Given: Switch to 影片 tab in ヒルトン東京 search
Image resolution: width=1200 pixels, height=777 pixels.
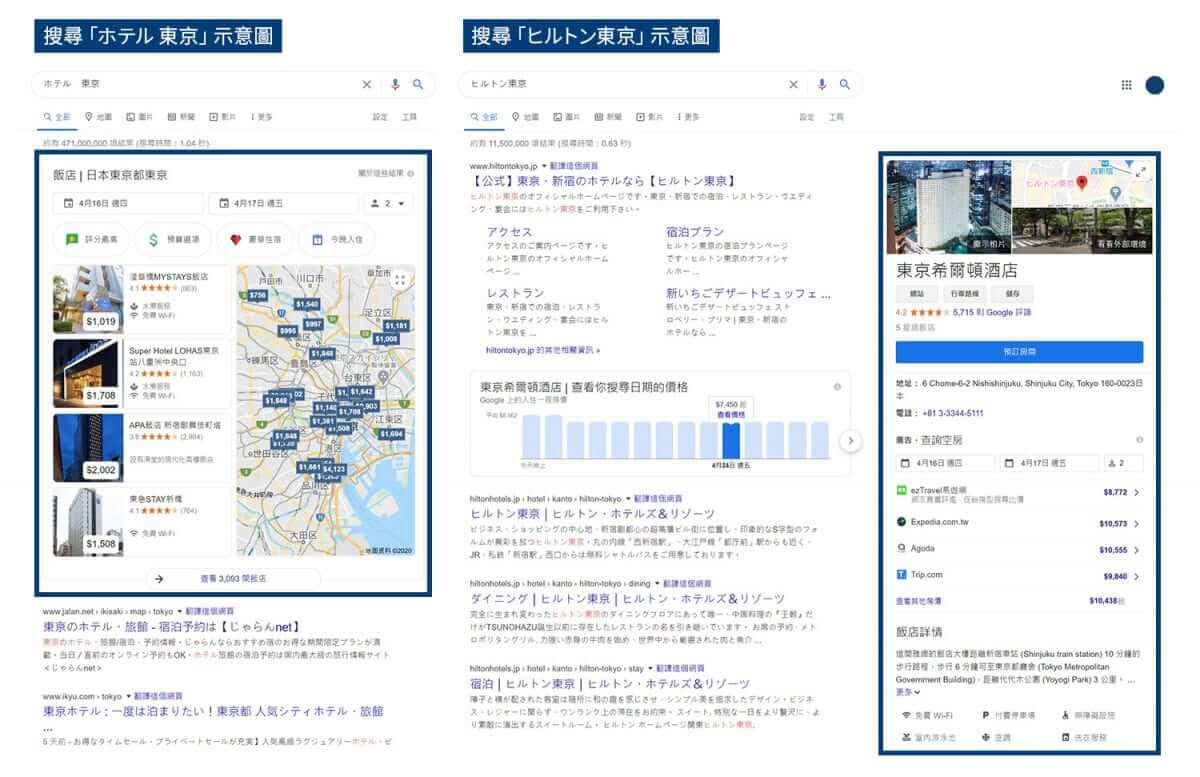Looking at the screenshot, I should 650,117.
